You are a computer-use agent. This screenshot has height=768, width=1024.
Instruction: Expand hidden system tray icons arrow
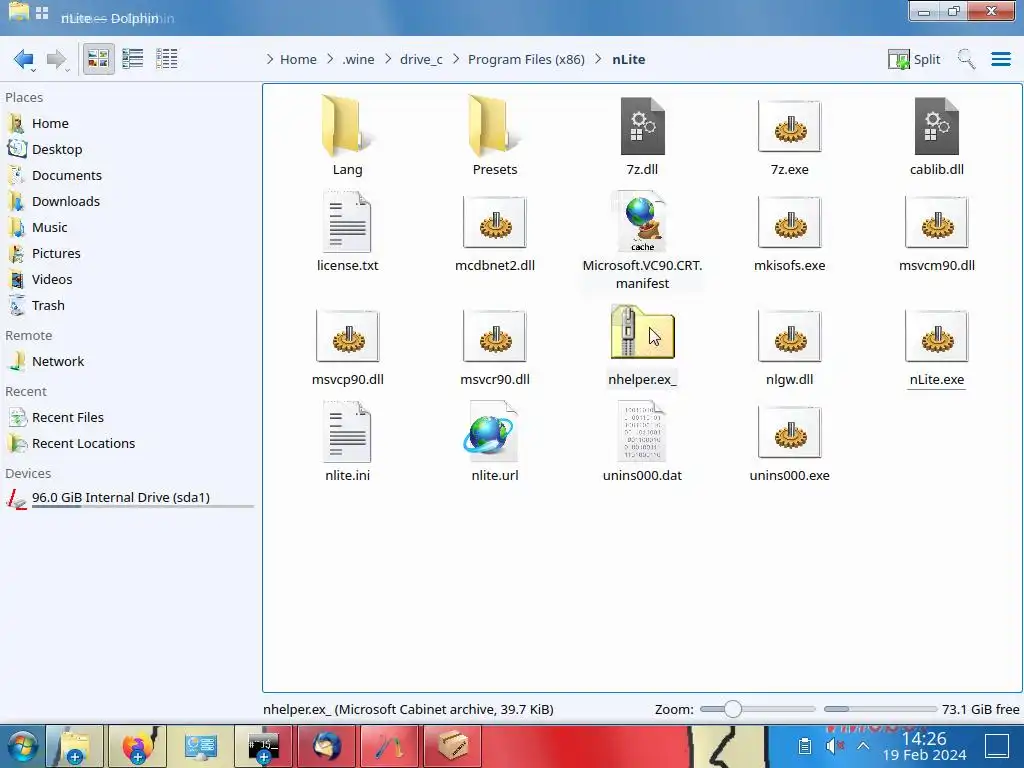(863, 746)
